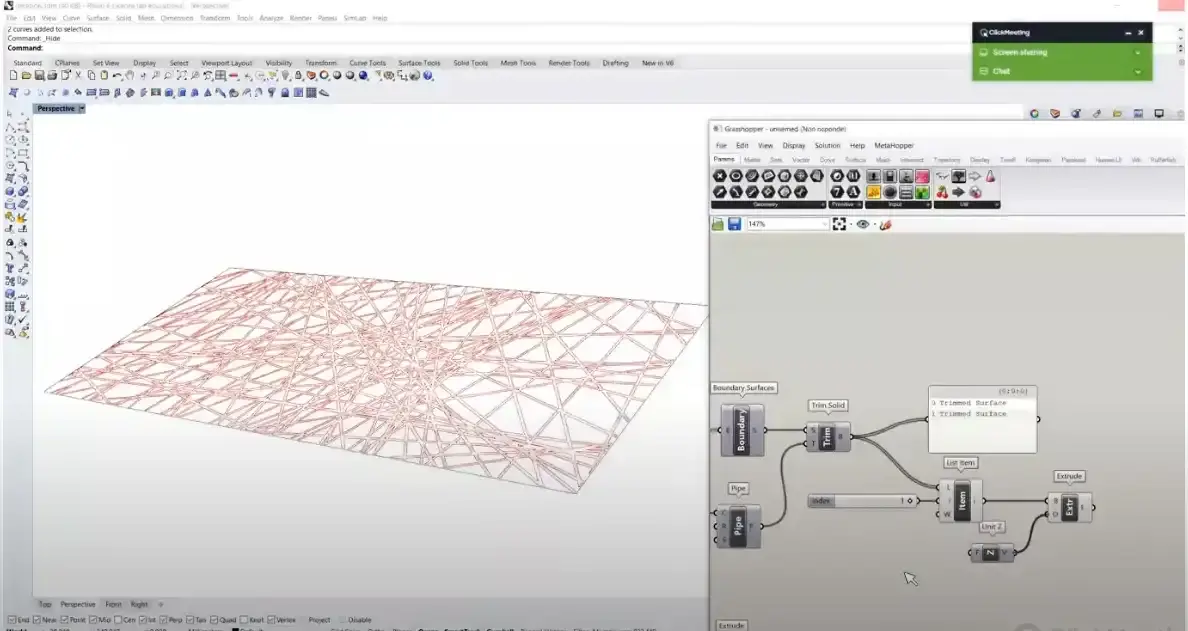Click the New file icon in Rhino toolbar

[x=13, y=75]
